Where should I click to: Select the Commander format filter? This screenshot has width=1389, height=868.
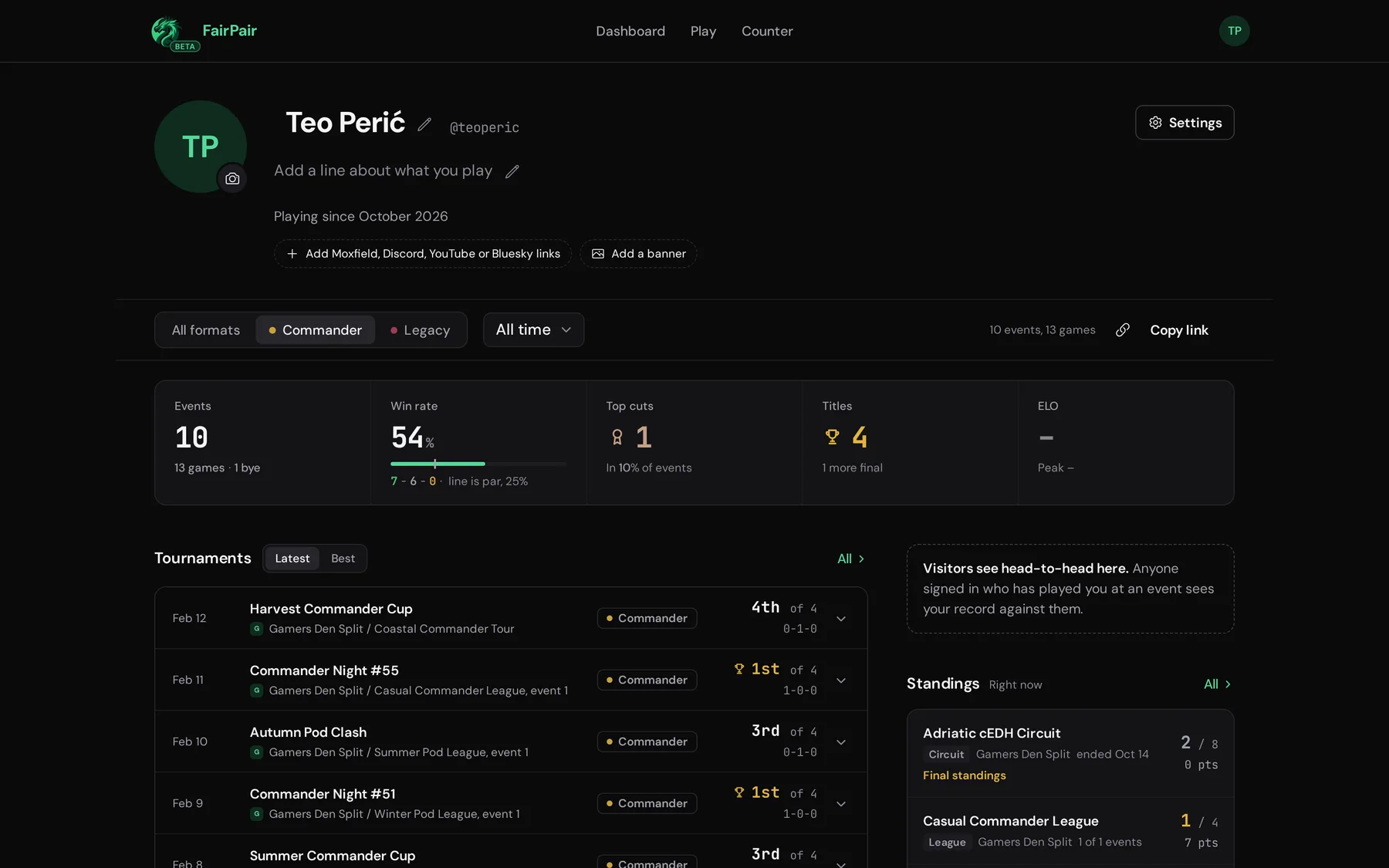(315, 329)
